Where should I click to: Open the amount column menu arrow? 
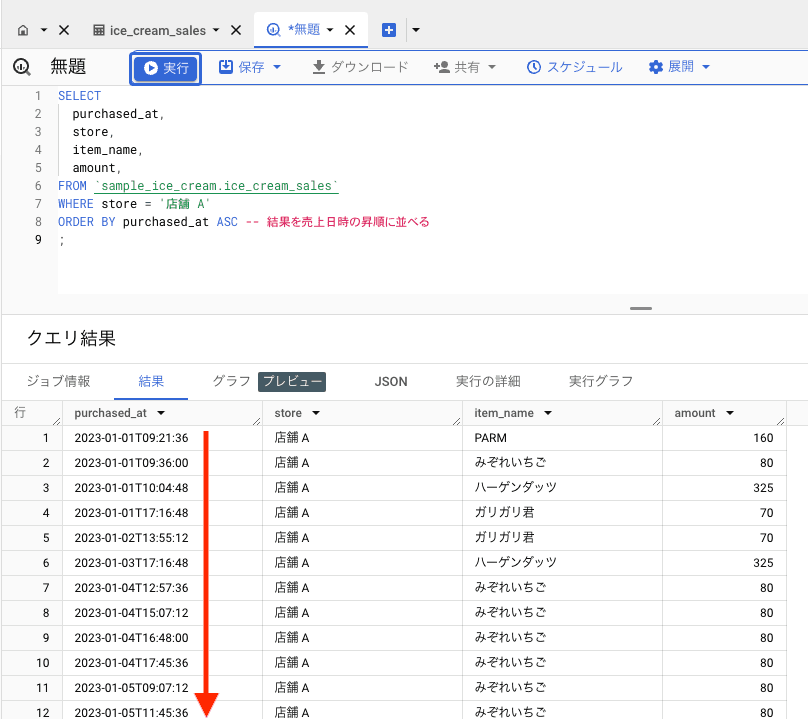click(730, 413)
